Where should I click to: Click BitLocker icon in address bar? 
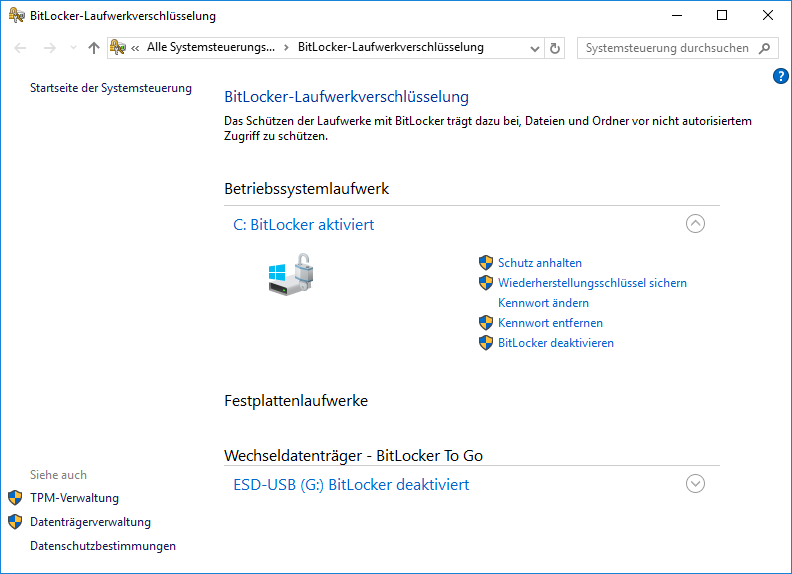click(118, 47)
